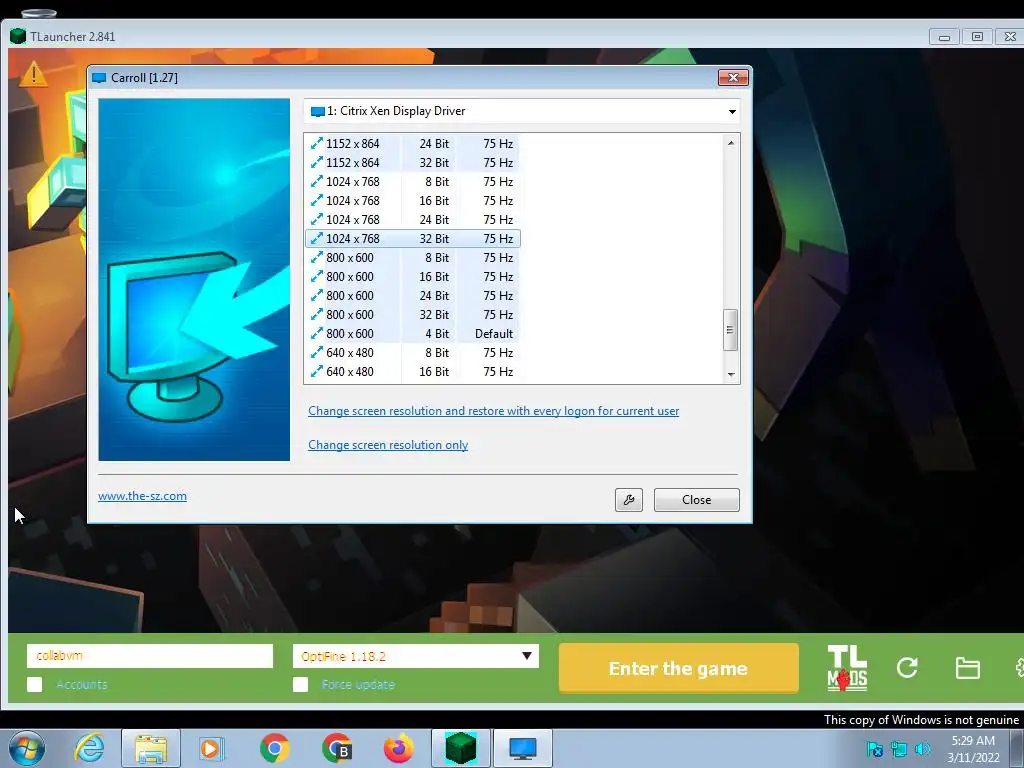Open Windows Media Player from taskbar
Viewport: 1024px width, 768px height.
212,748
